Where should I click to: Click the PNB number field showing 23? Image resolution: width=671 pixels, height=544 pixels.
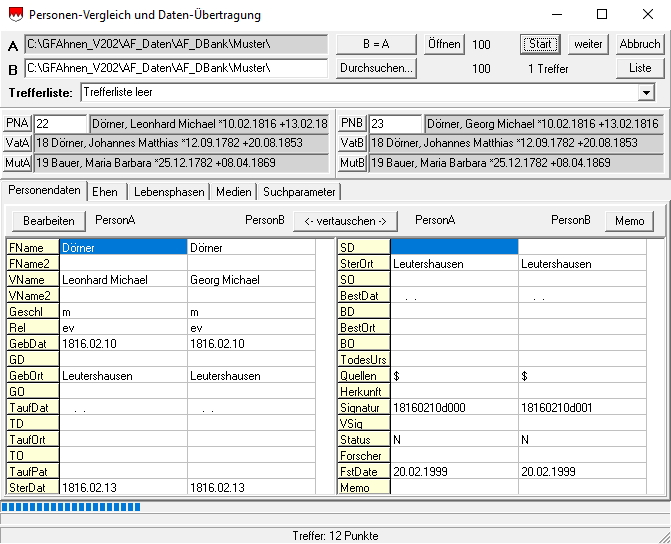(395, 124)
